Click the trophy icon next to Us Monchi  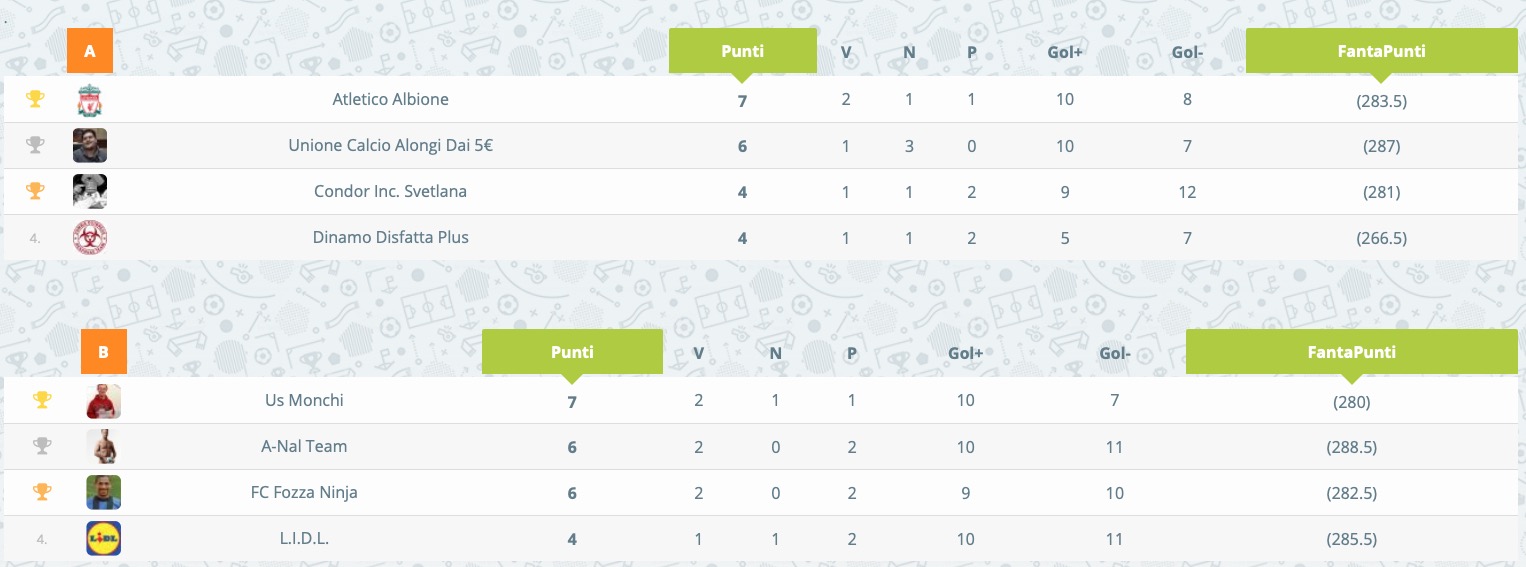point(42,400)
